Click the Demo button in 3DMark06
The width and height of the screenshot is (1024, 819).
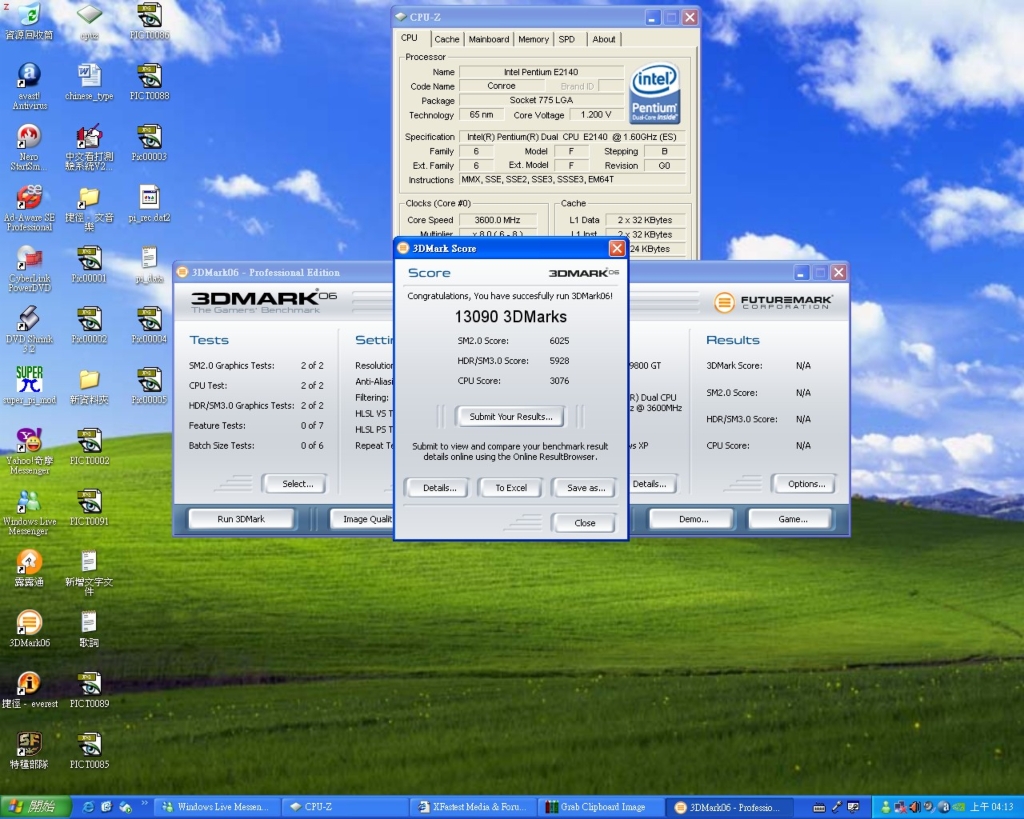(693, 519)
